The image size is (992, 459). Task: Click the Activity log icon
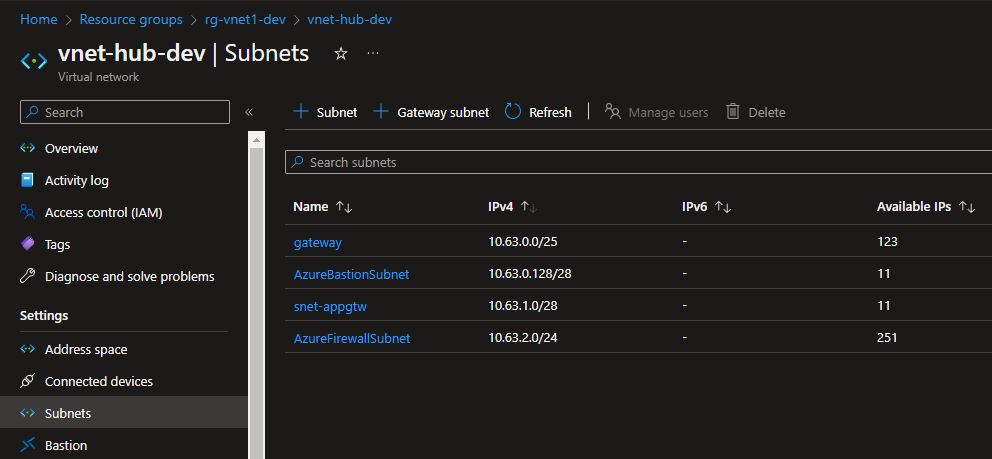coord(27,180)
